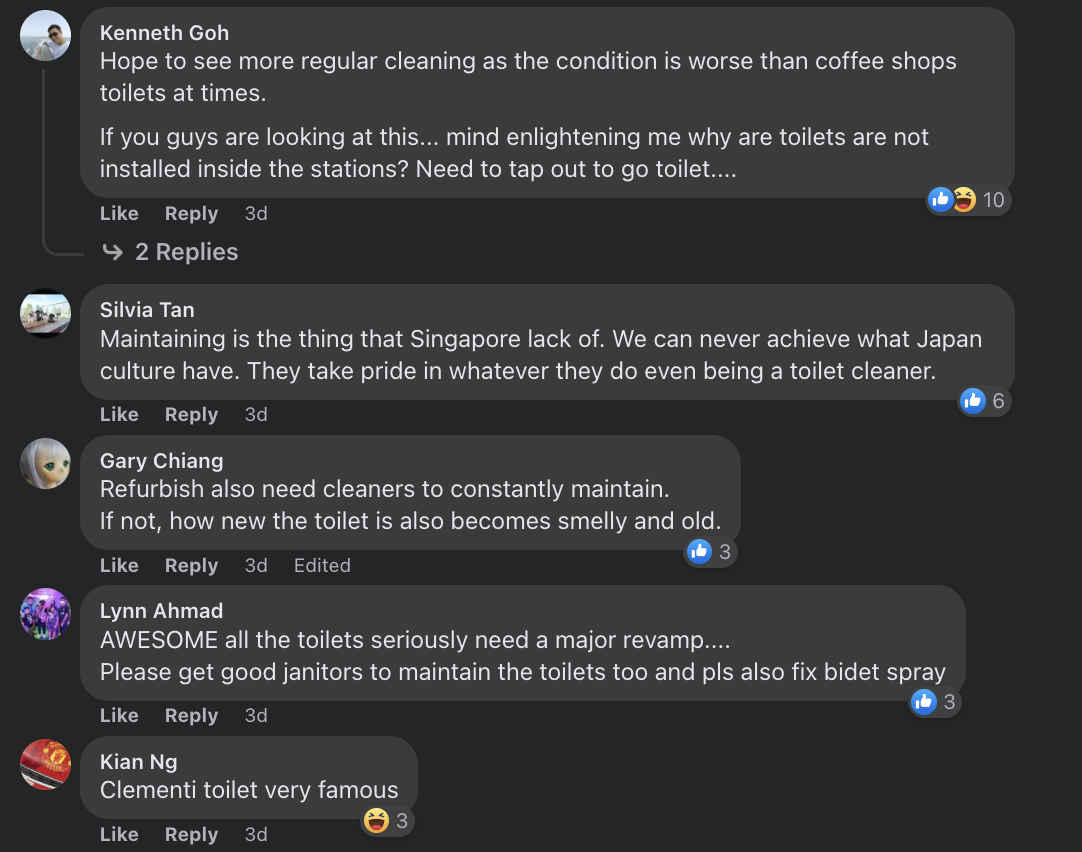View reactions on Kenneth Goh's comment

tap(966, 200)
